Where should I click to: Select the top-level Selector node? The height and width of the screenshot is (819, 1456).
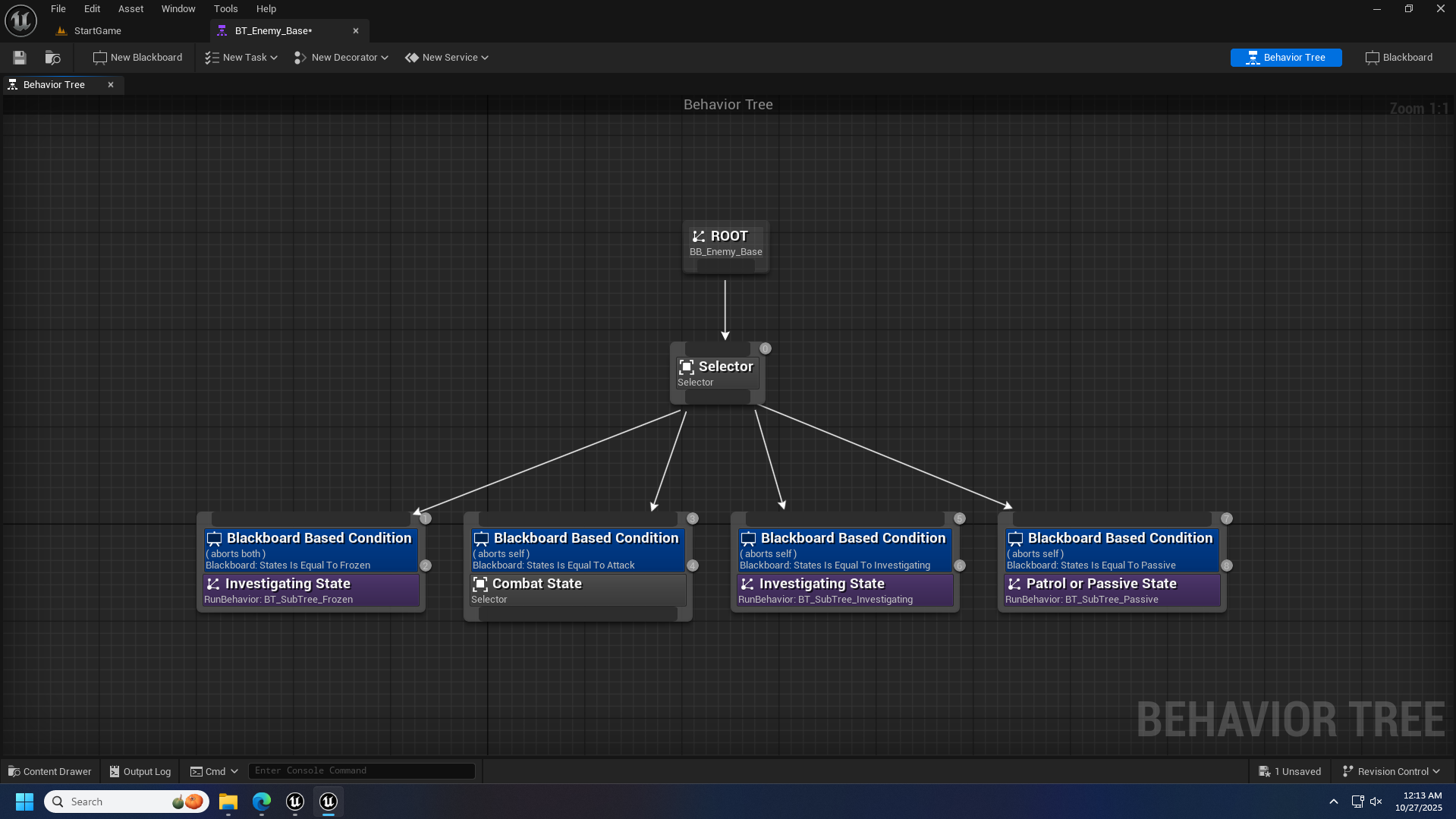coord(718,373)
